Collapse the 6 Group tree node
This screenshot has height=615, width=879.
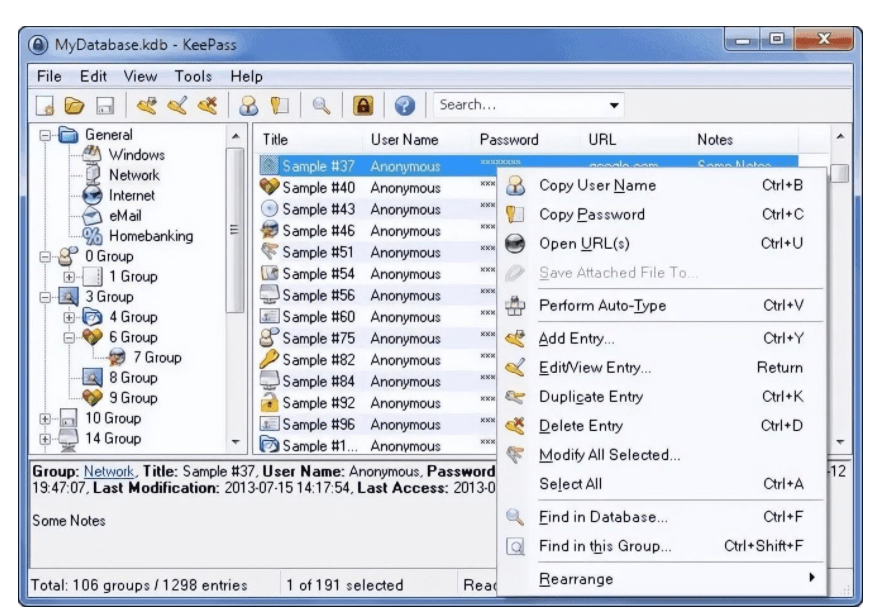[69, 337]
